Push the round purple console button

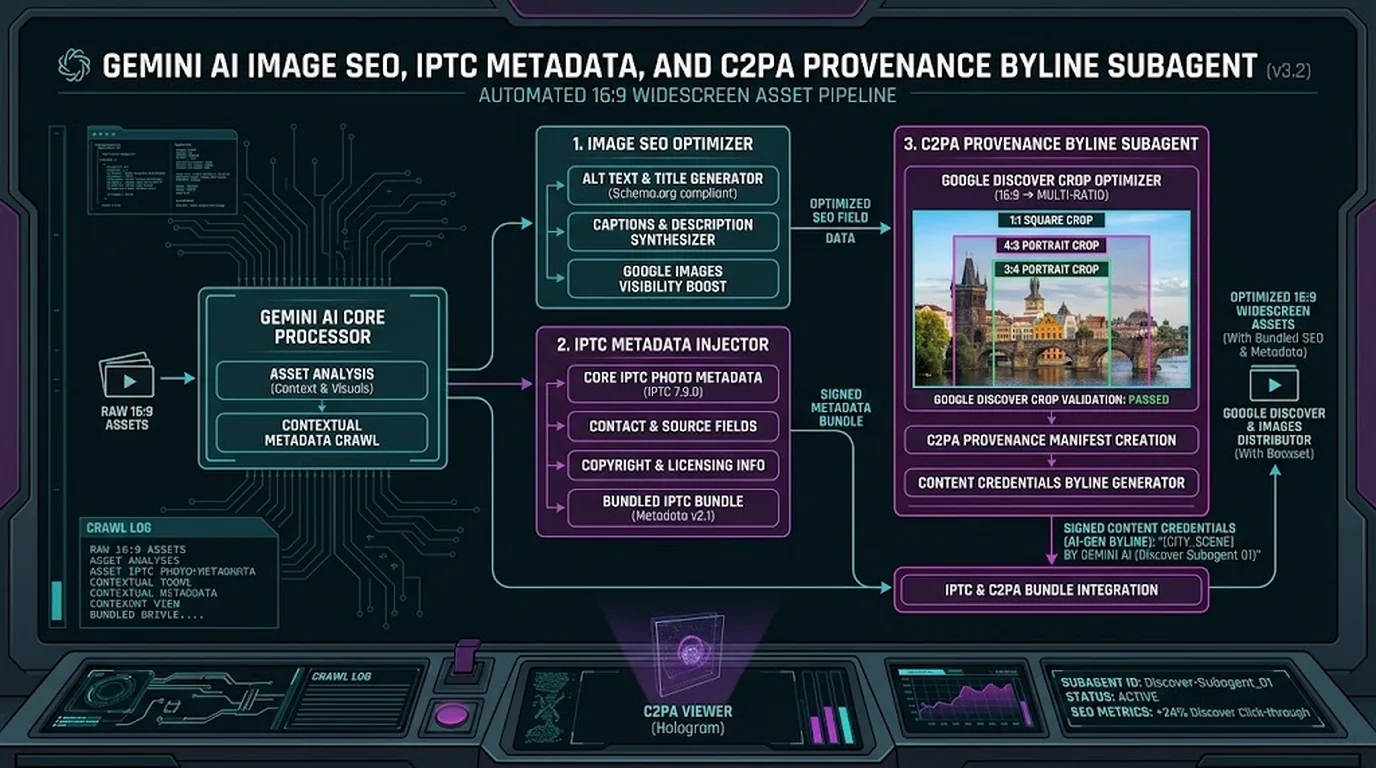[452, 715]
